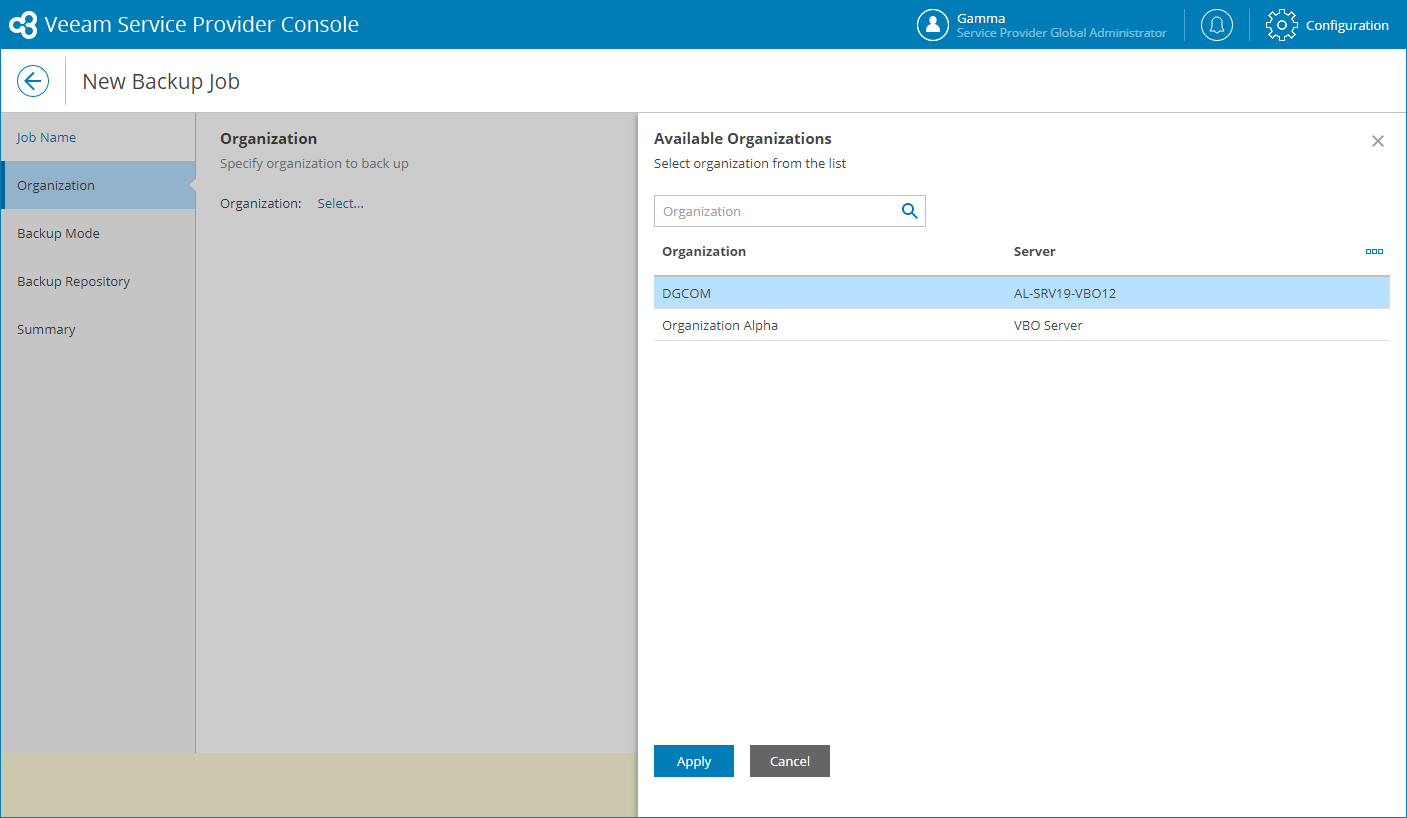Go to the Backup Mode step
Image resolution: width=1407 pixels, height=818 pixels.
[98, 233]
